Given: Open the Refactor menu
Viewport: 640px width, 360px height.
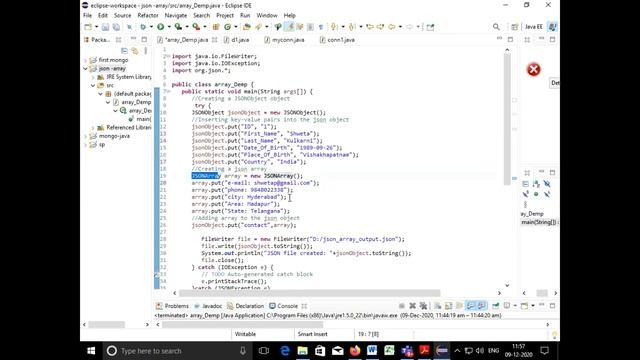Looking at the screenshot, I should [148, 16].
